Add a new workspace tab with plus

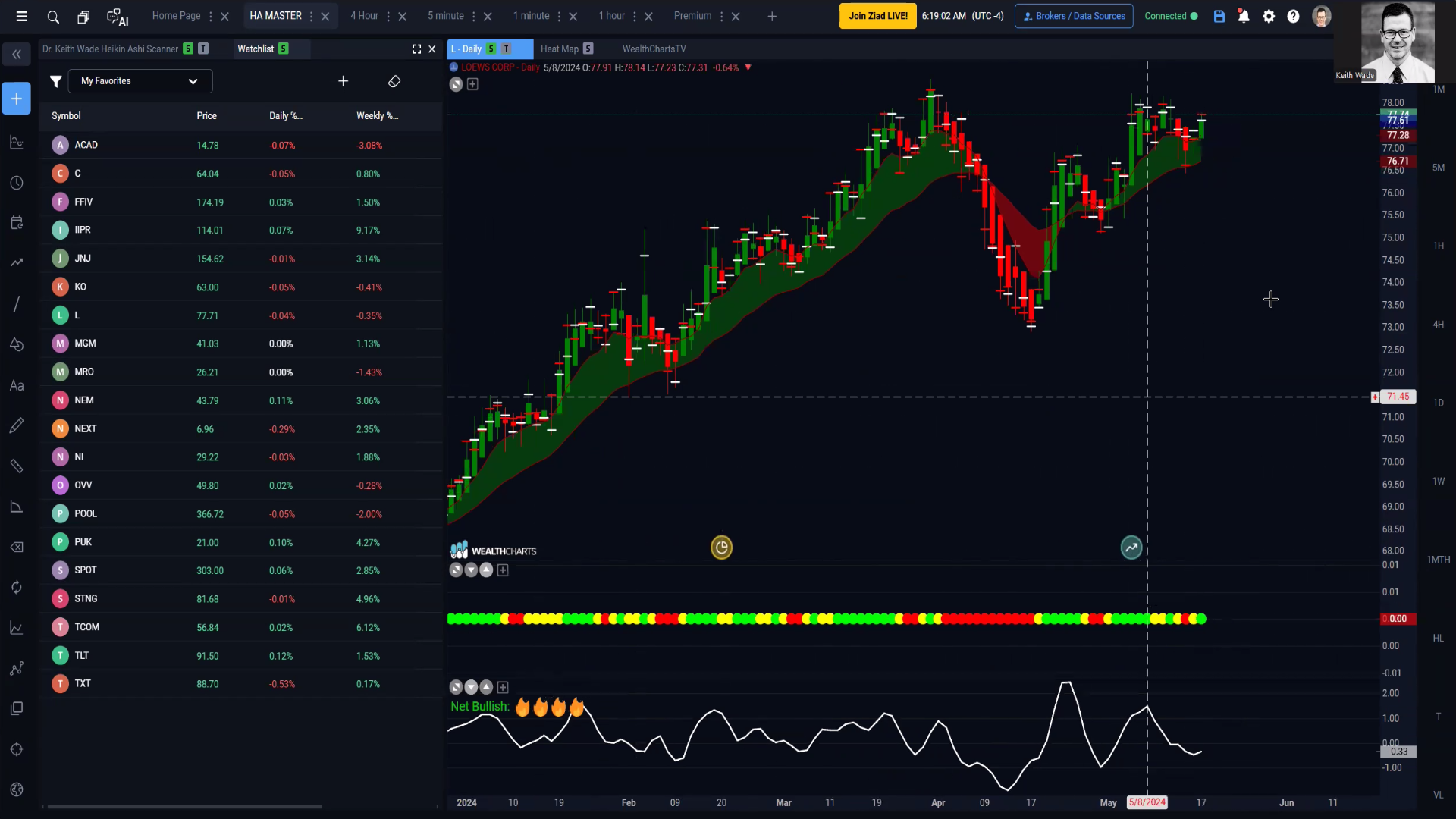[x=772, y=16]
